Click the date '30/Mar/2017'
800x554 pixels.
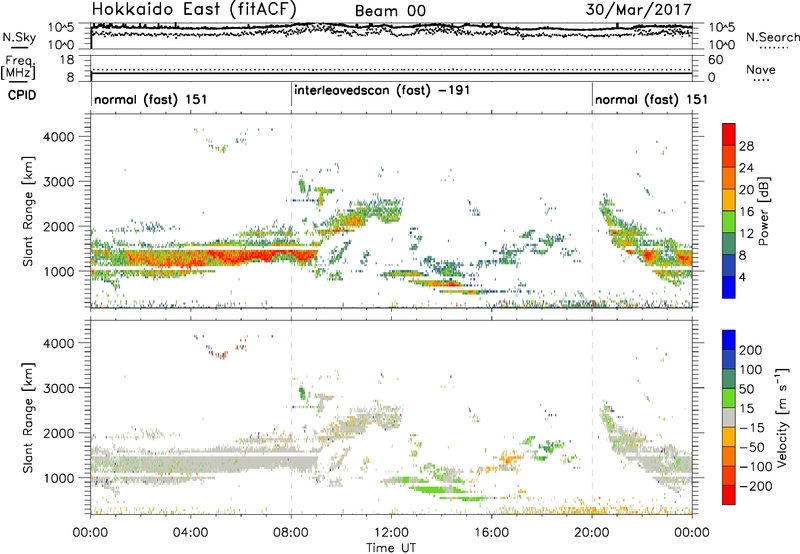(x=638, y=9)
